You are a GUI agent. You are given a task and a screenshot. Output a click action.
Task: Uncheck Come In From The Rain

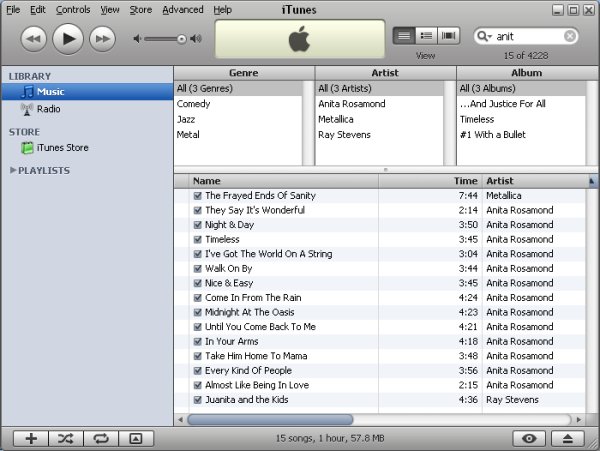197,298
